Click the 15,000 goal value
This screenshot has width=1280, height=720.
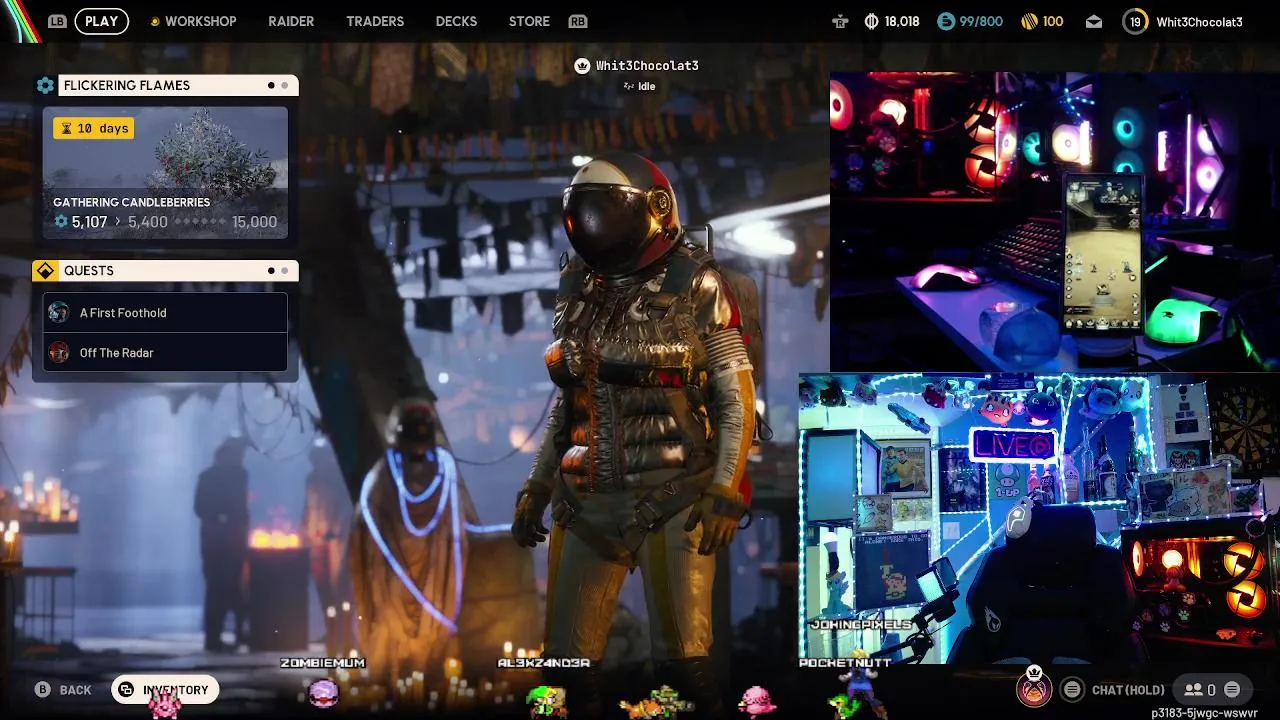click(254, 222)
